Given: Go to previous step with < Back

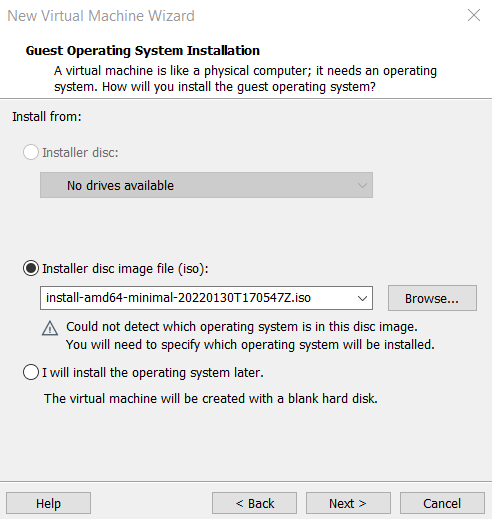Looking at the screenshot, I should (x=254, y=503).
